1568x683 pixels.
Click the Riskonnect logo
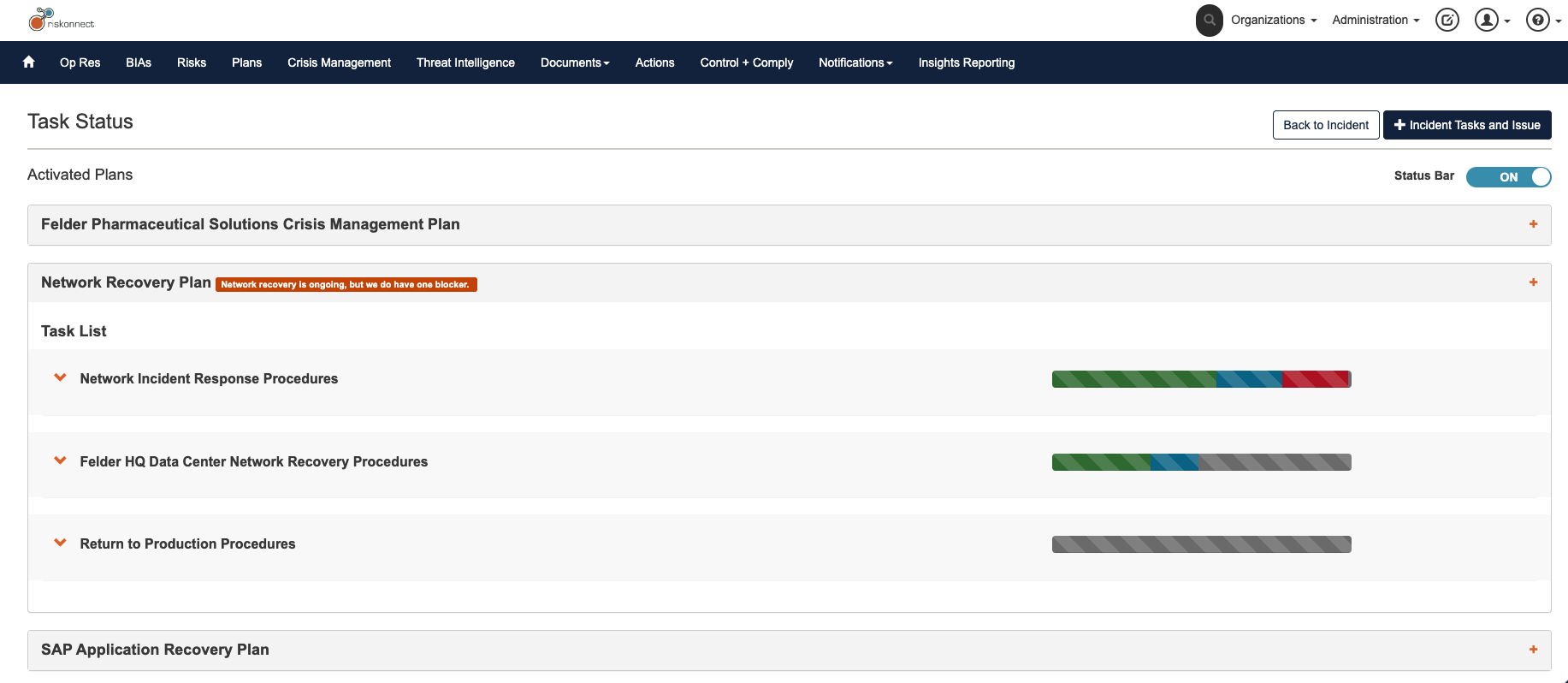pos(61,20)
